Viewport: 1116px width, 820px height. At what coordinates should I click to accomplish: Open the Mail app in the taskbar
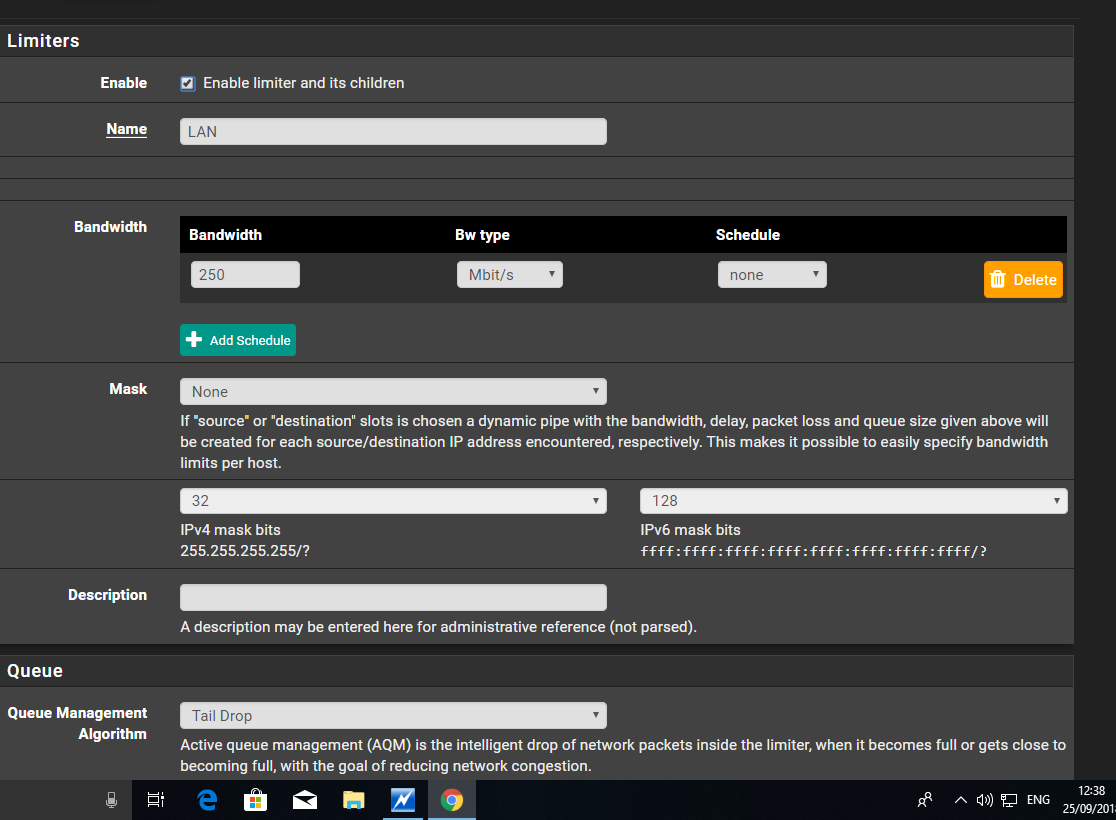pos(304,800)
